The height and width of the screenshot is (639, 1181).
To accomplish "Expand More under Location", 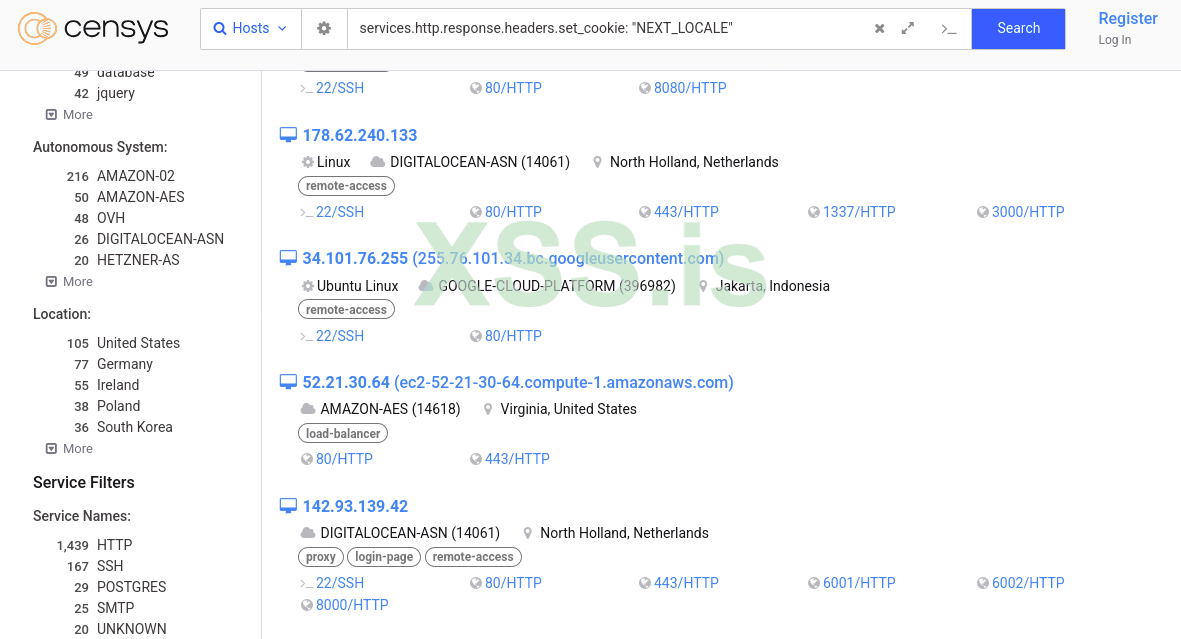I will click(69, 449).
